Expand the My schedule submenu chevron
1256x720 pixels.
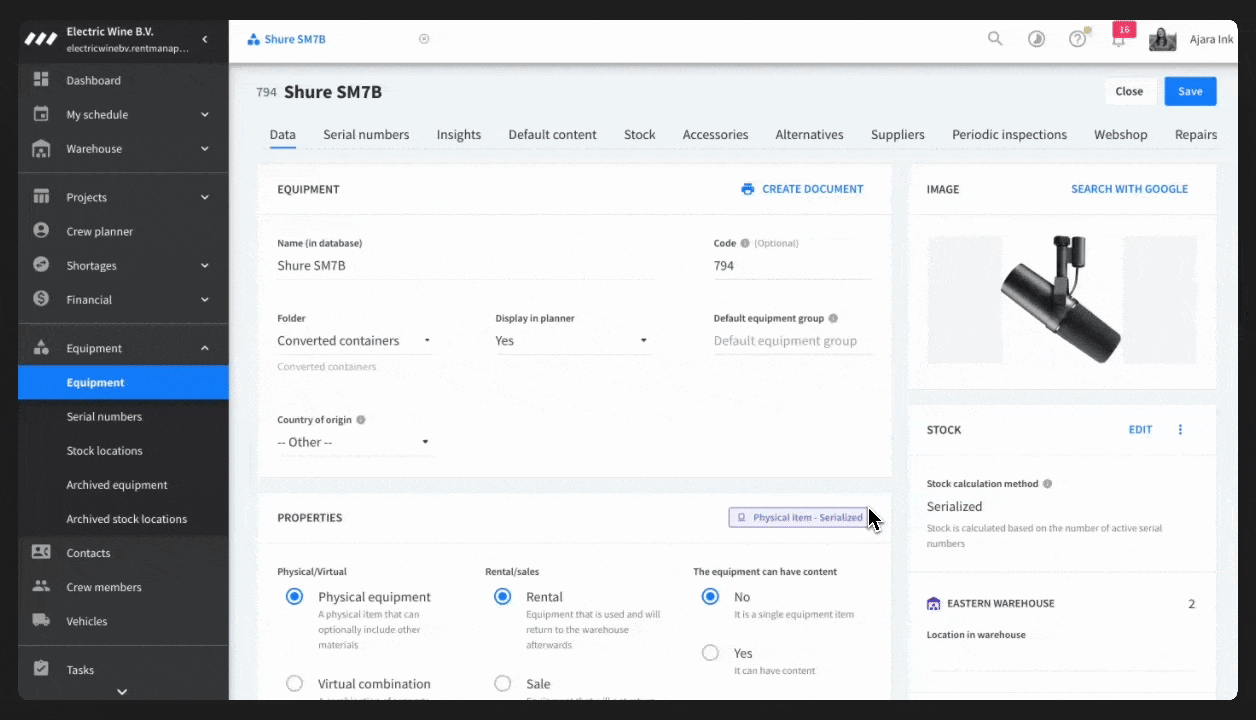204,114
